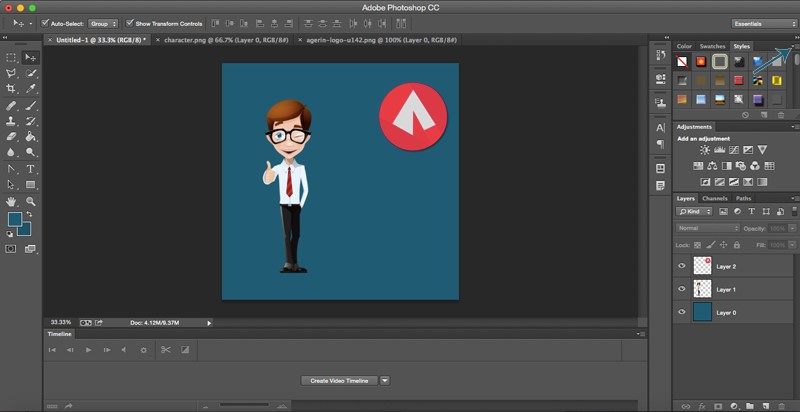Toggle lock all for layer
The height and width of the screenshot is (412, 800).
pyautogui.click(x=736, y=245)
